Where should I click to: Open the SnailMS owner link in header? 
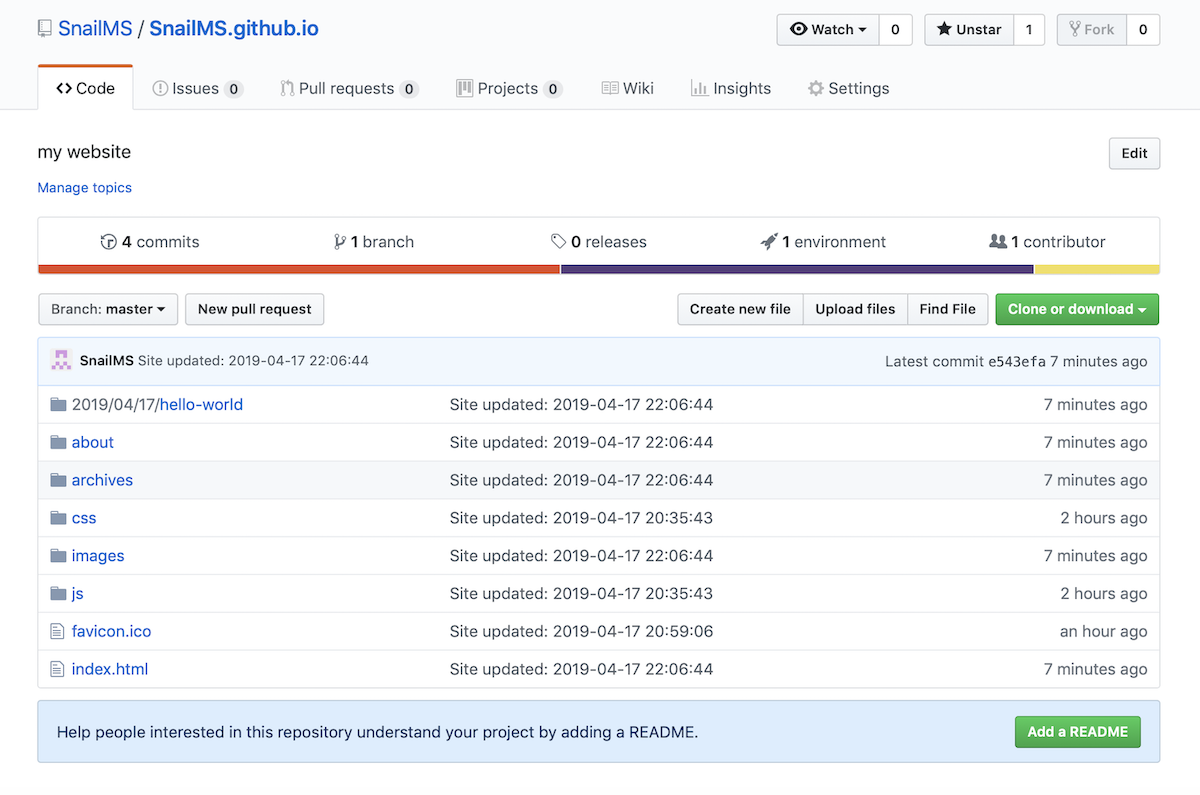click(x=95, y=29)
